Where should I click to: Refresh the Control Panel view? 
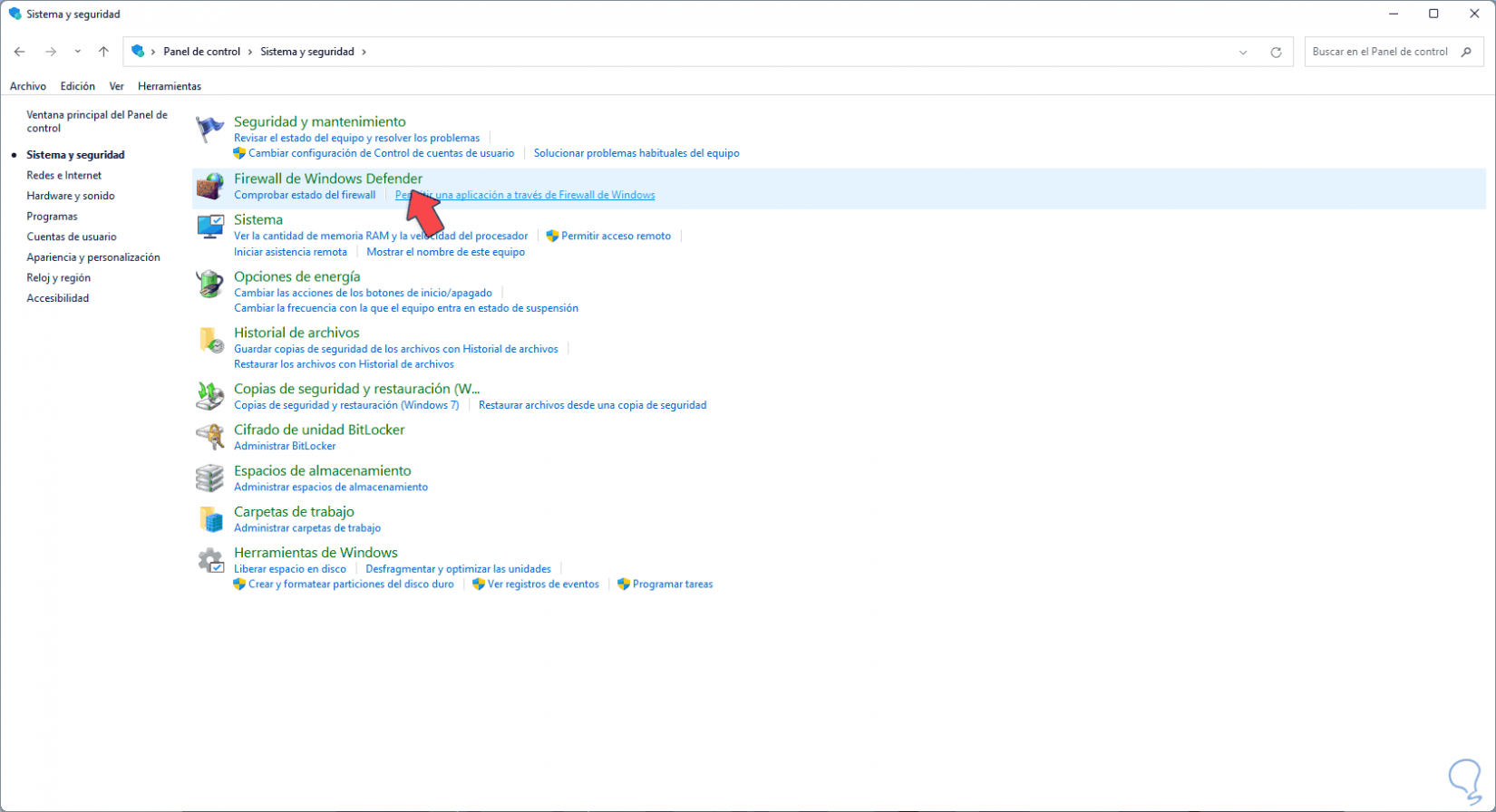pos(1276,52)
